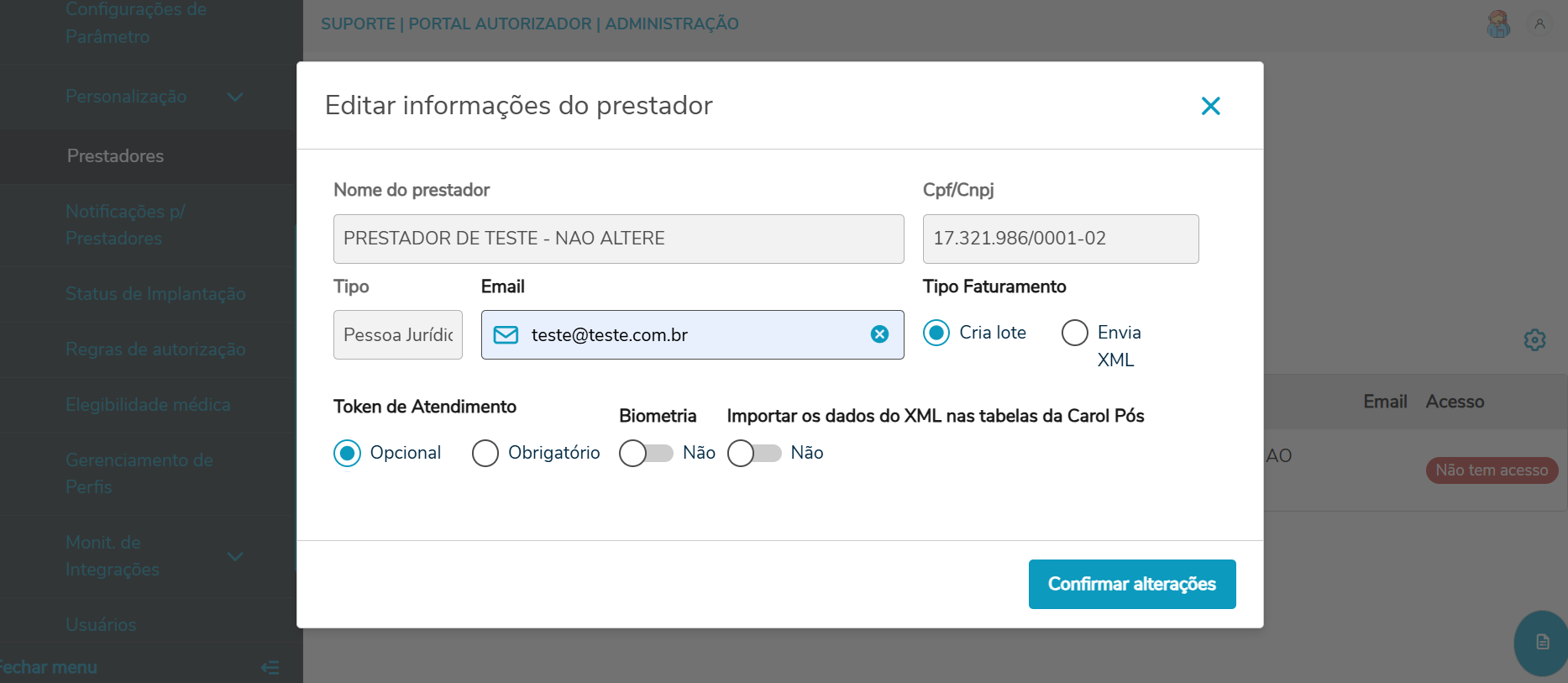Clear the email field with X icon

[879, 334]
